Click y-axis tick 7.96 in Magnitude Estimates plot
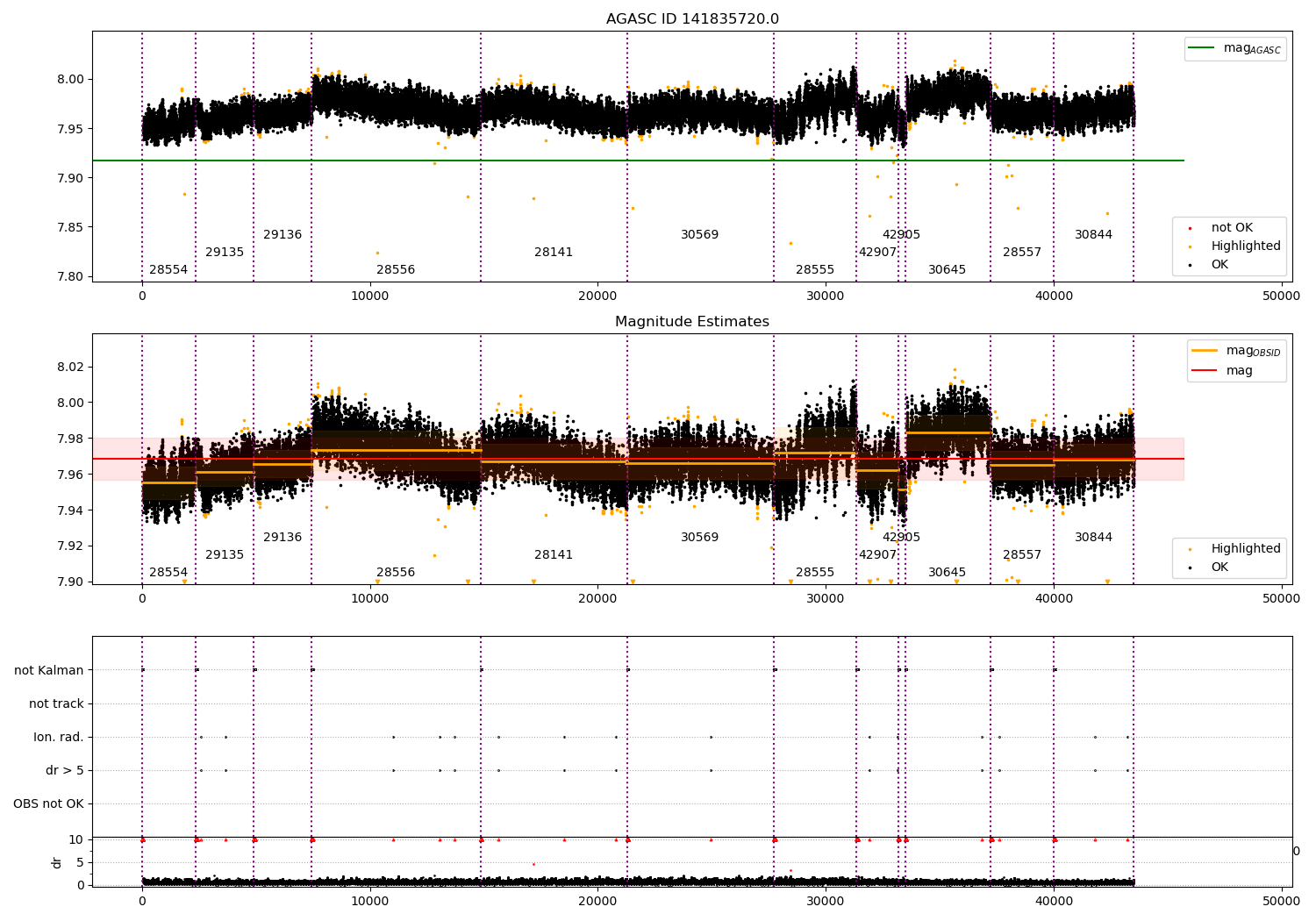Screen dimensions: 1316x921 (70, 475)
